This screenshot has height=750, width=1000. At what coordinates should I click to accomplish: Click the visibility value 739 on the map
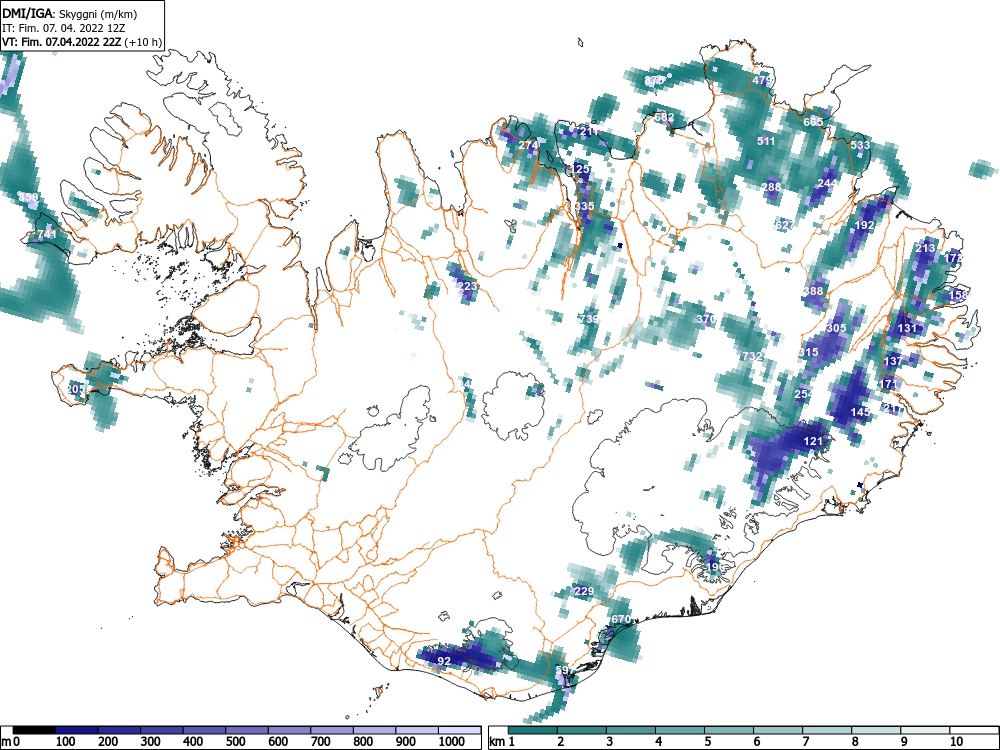coord(589,319)
